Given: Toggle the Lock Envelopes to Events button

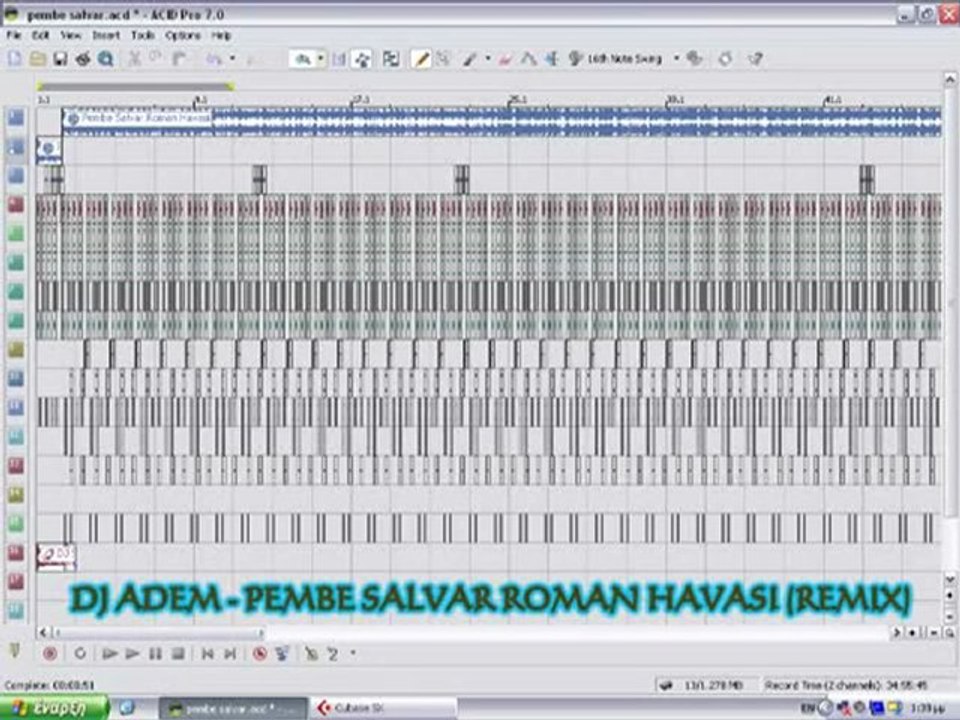Looking at the screenshot, I should click(x=391, y=59).
